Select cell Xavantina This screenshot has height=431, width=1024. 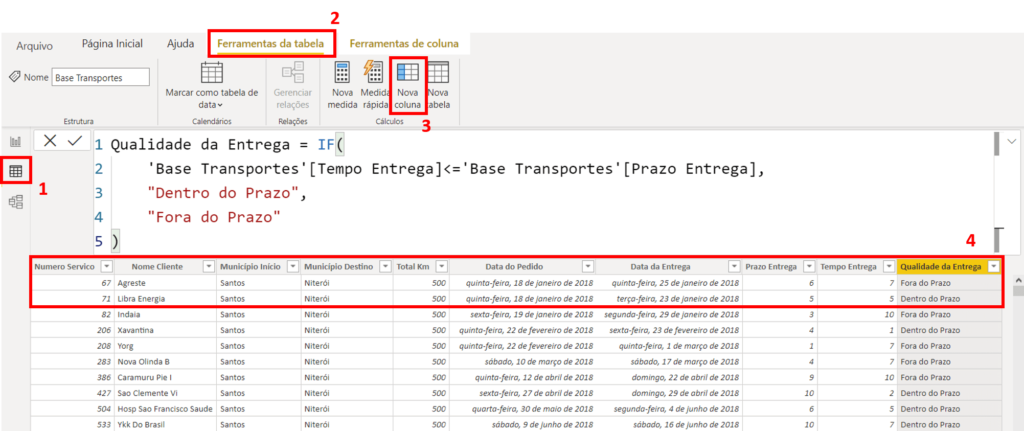coord(166,330)
